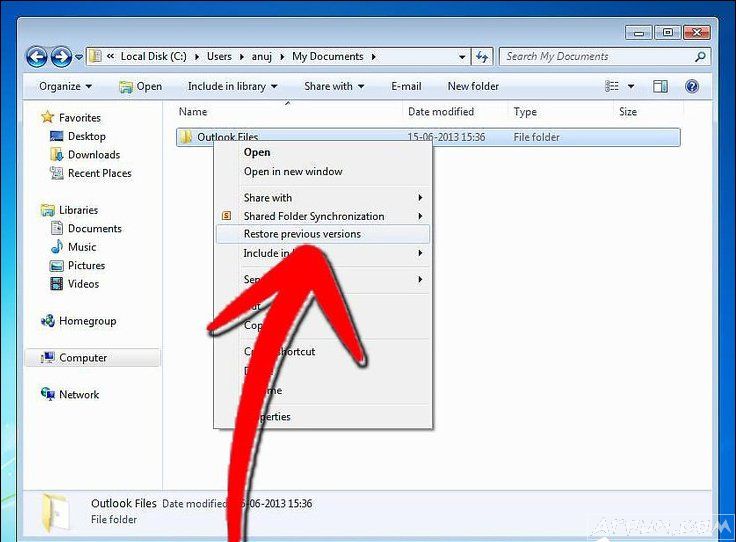Viewport: 736px width, 542px height.
Task: Click the Outlook Files thumbnail in details pane
Action: click(x=54, y=513)
